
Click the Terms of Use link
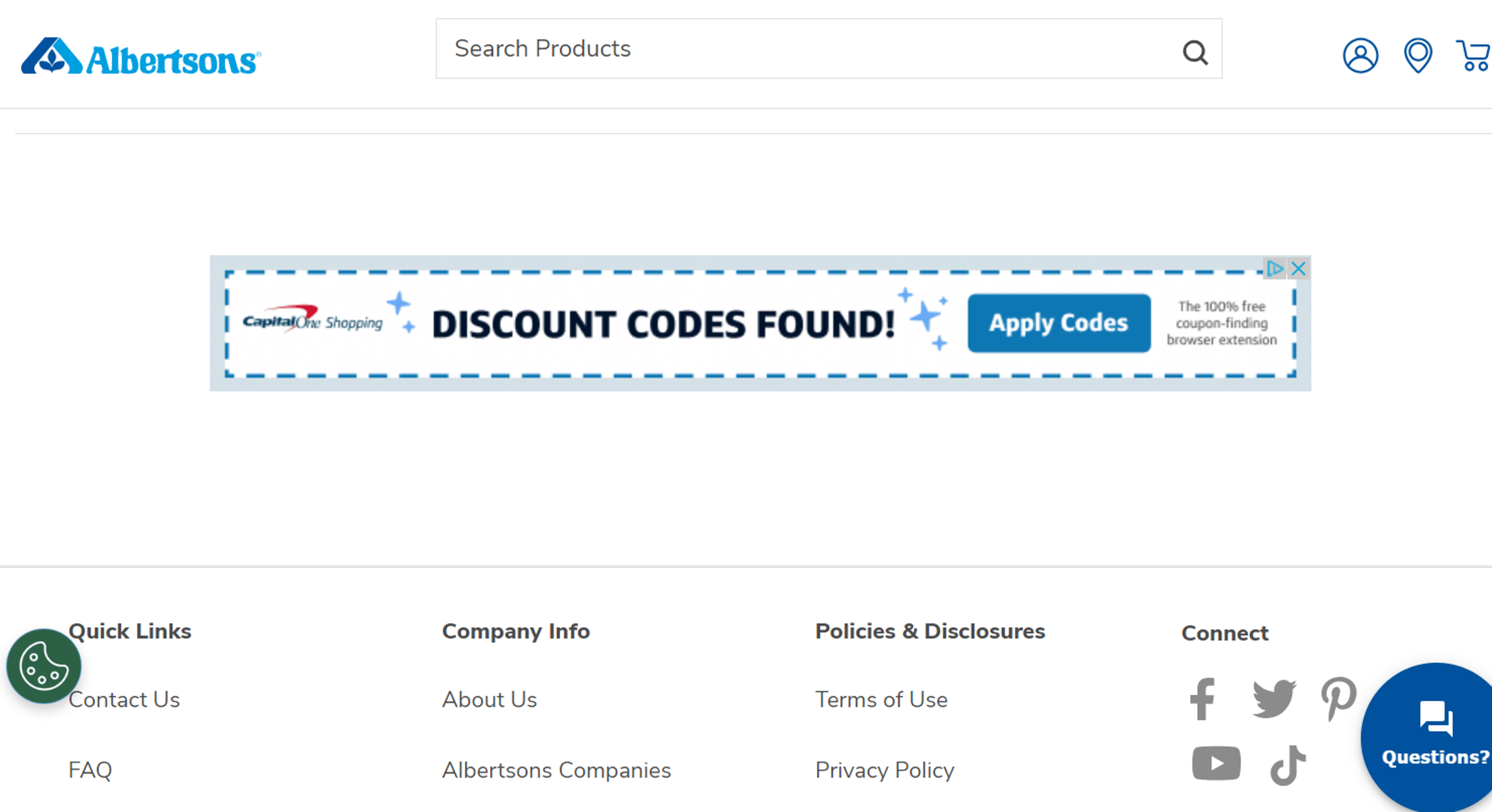tap(881, 699)
